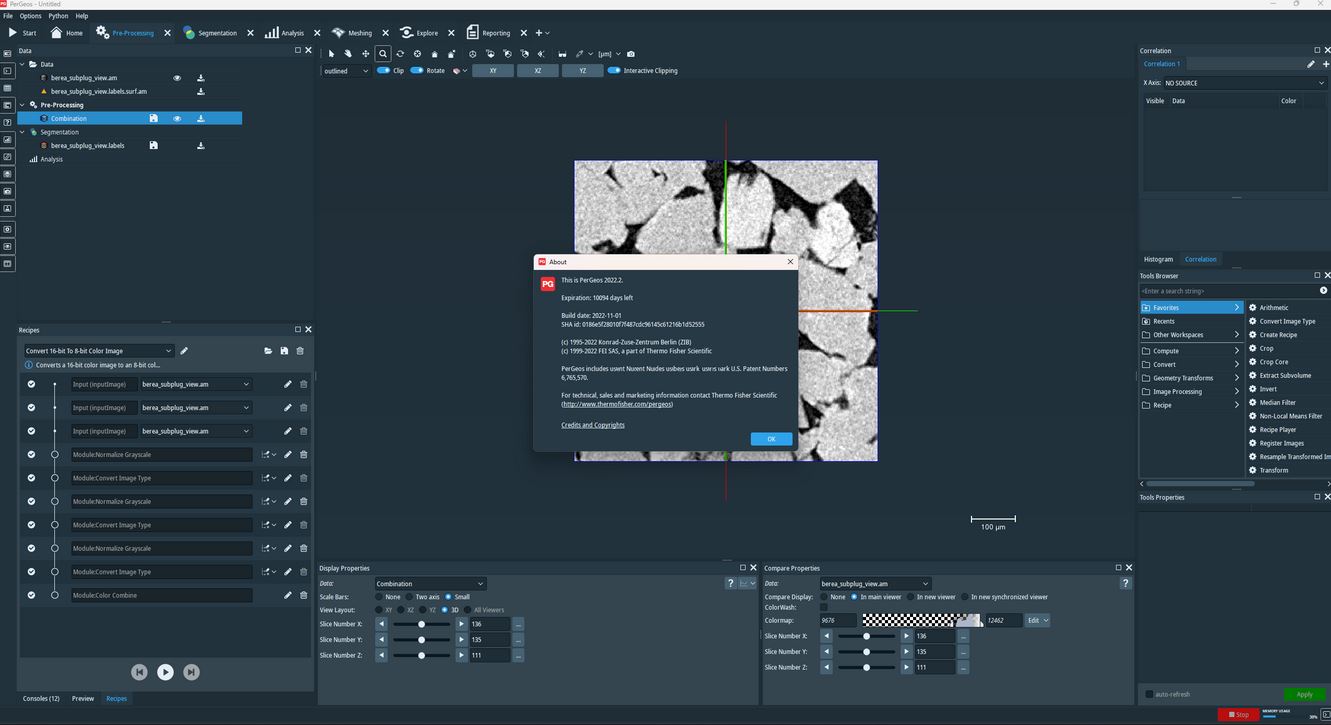Click the help question mark in Compare Properties
Viewport: 1331px width, 725px height.
[x=1126, y=583]
